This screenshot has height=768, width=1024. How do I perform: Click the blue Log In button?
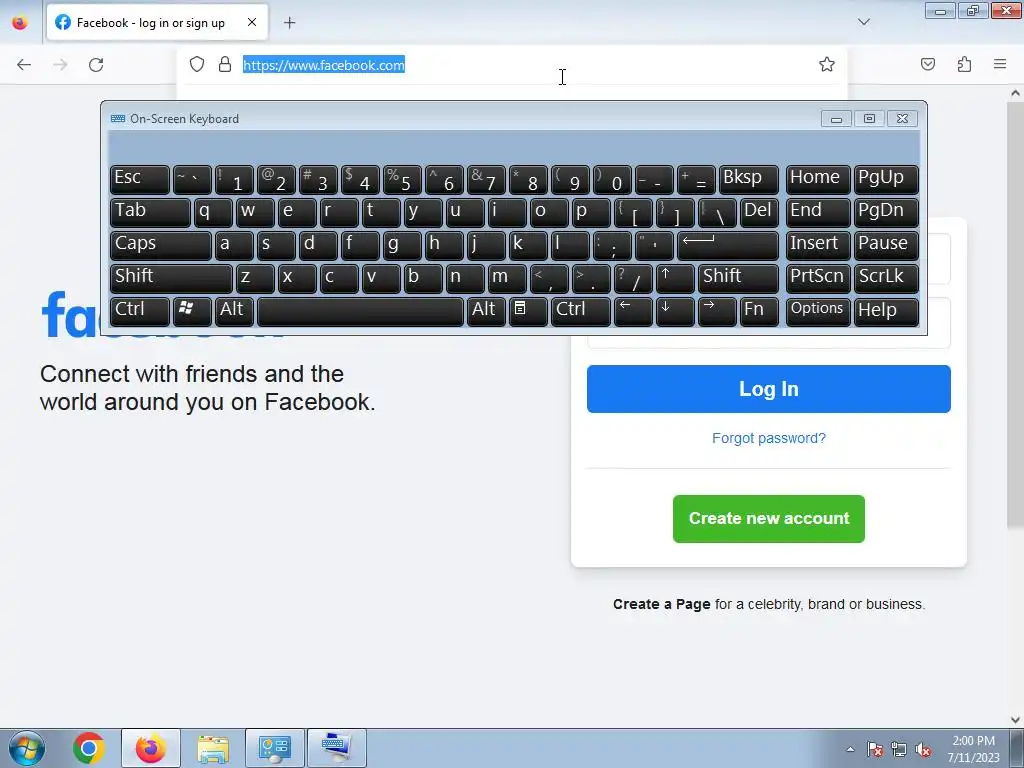coord(769,389)
